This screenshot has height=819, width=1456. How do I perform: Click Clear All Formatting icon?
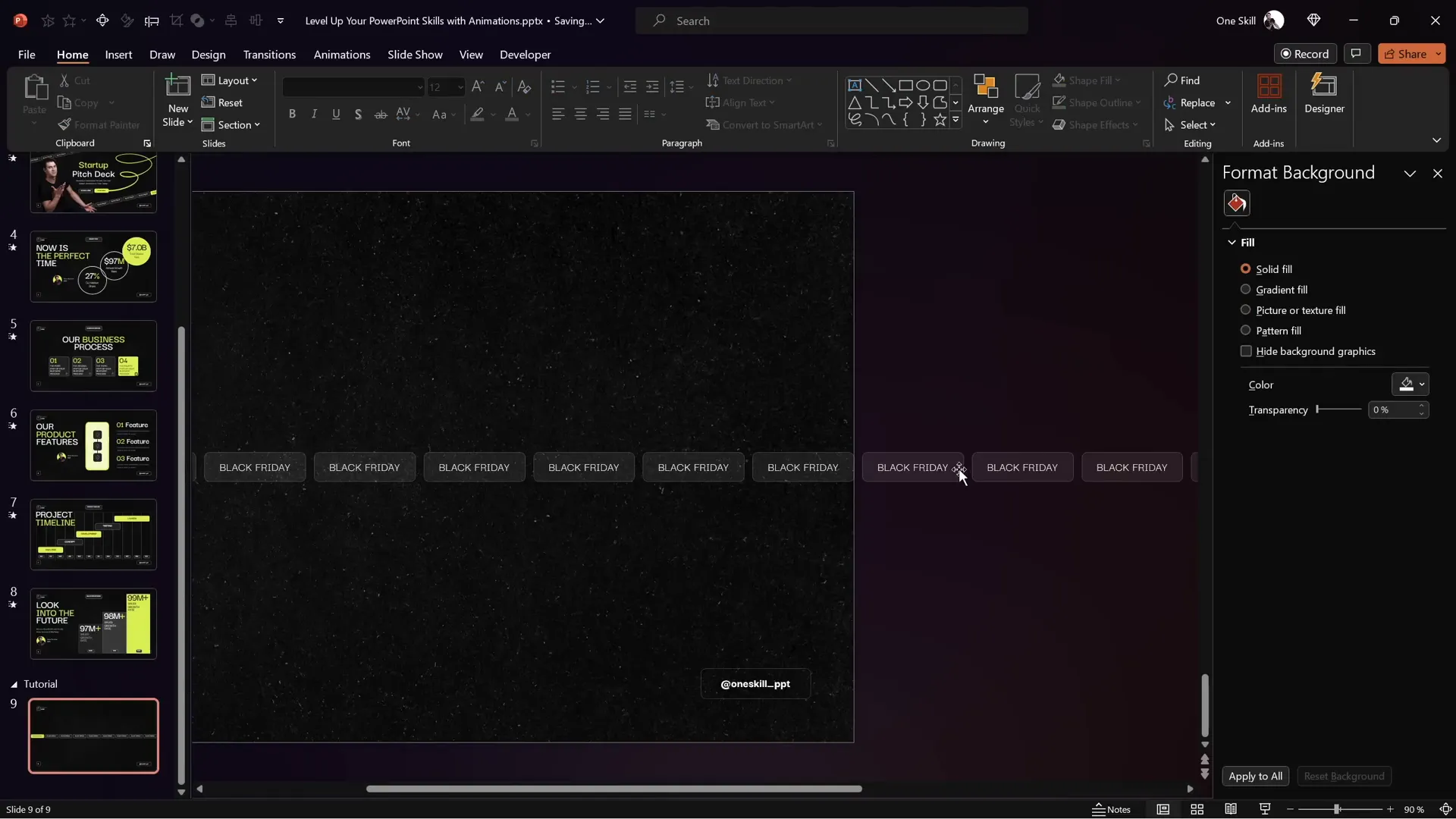point(524,87)
